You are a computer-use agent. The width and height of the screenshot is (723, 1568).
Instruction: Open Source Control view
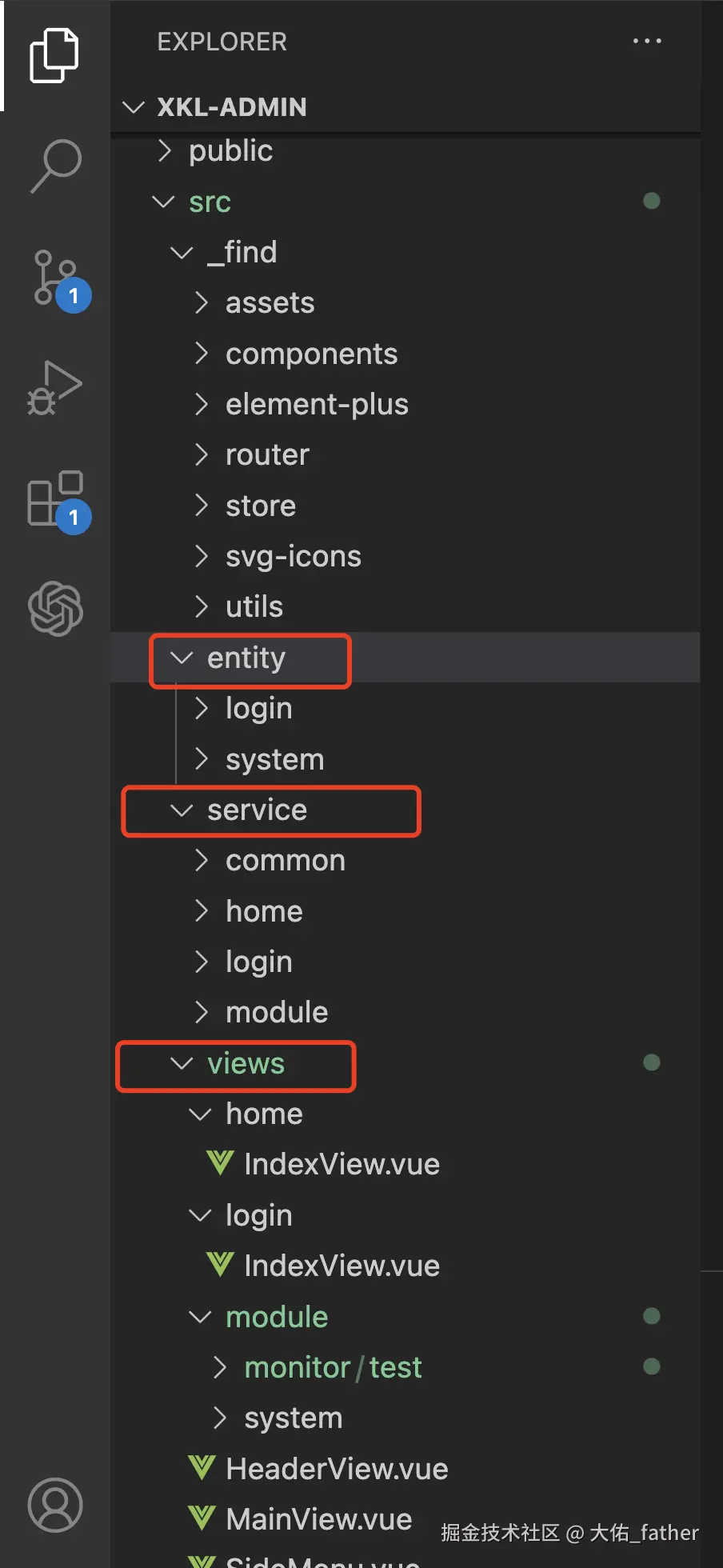pos(55,278)
